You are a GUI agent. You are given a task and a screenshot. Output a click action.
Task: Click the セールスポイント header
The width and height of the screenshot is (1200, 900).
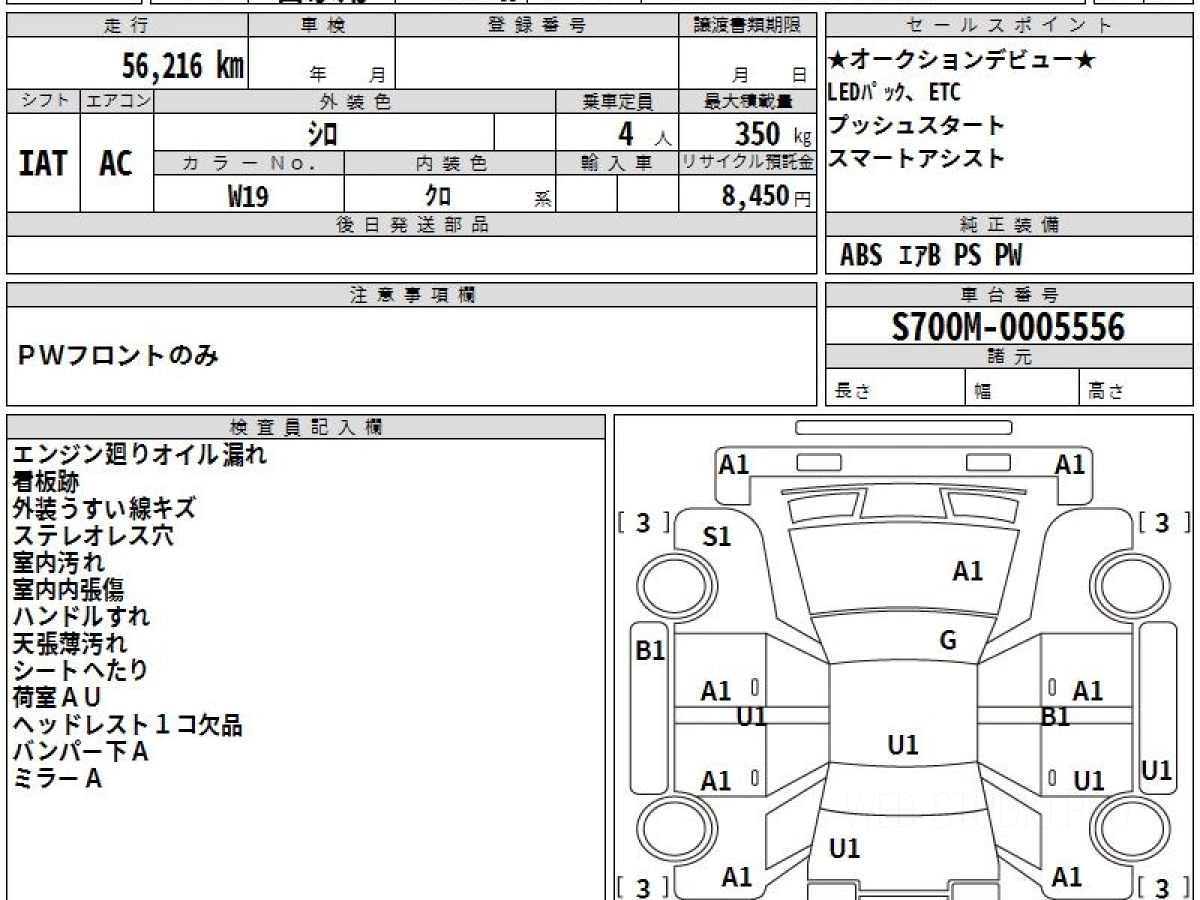[x=1009, y=26]
